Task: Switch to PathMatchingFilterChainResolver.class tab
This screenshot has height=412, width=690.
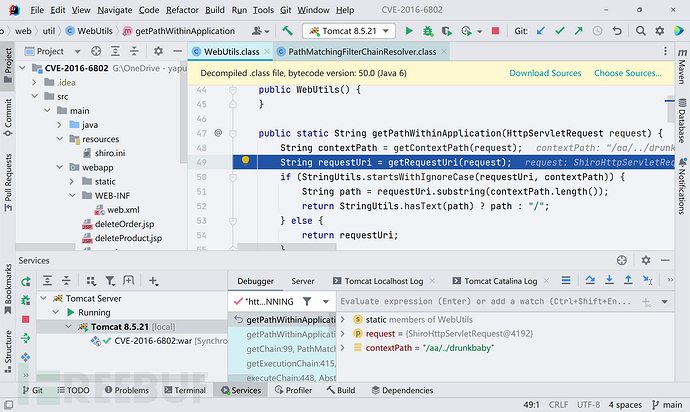Action: pos(362,52)
